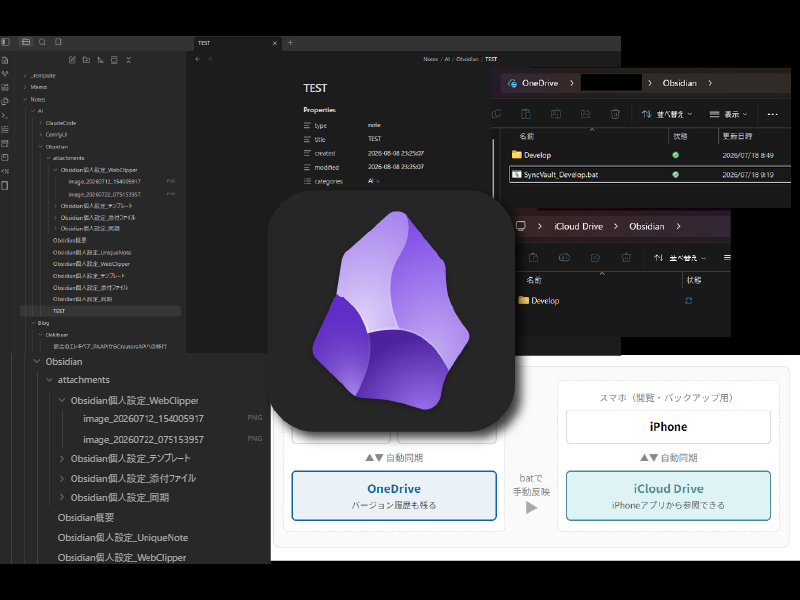This screenshot has width=800, height=600.
Task: Collapse the Blog folder in Obsidian tree
Action: tap(33, 323)
